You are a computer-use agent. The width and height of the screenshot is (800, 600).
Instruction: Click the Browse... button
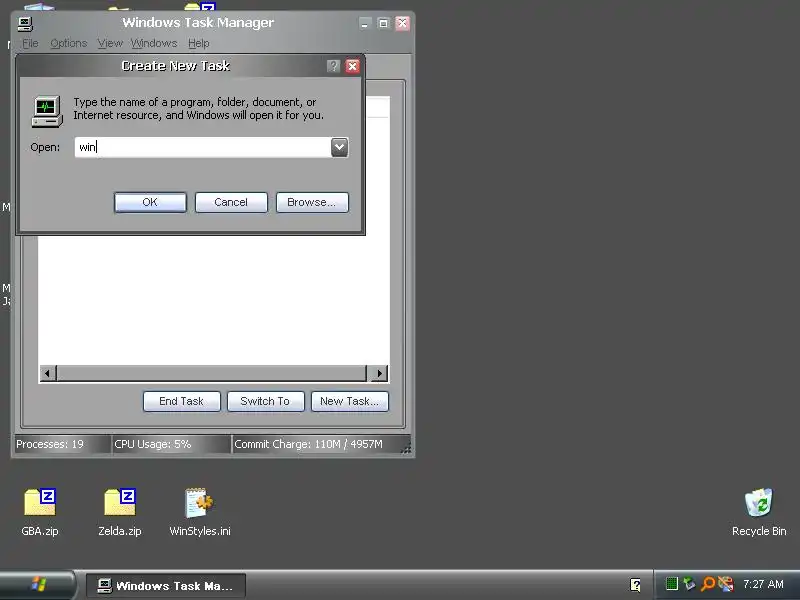point(312,202)
